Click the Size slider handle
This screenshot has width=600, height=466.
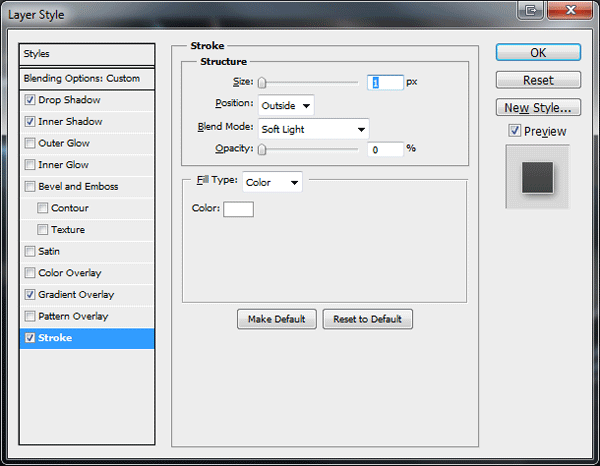(262, 83)
